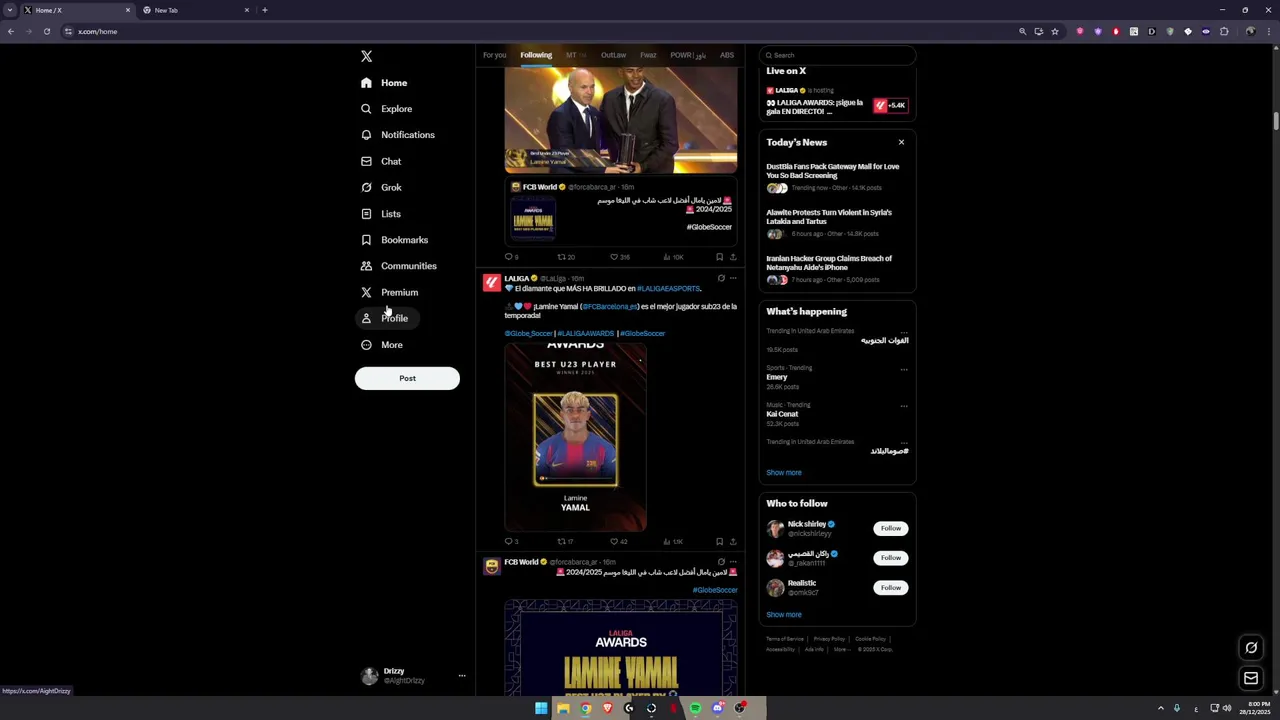Open Cookie Policy footer link

click(x=870, y=639)
